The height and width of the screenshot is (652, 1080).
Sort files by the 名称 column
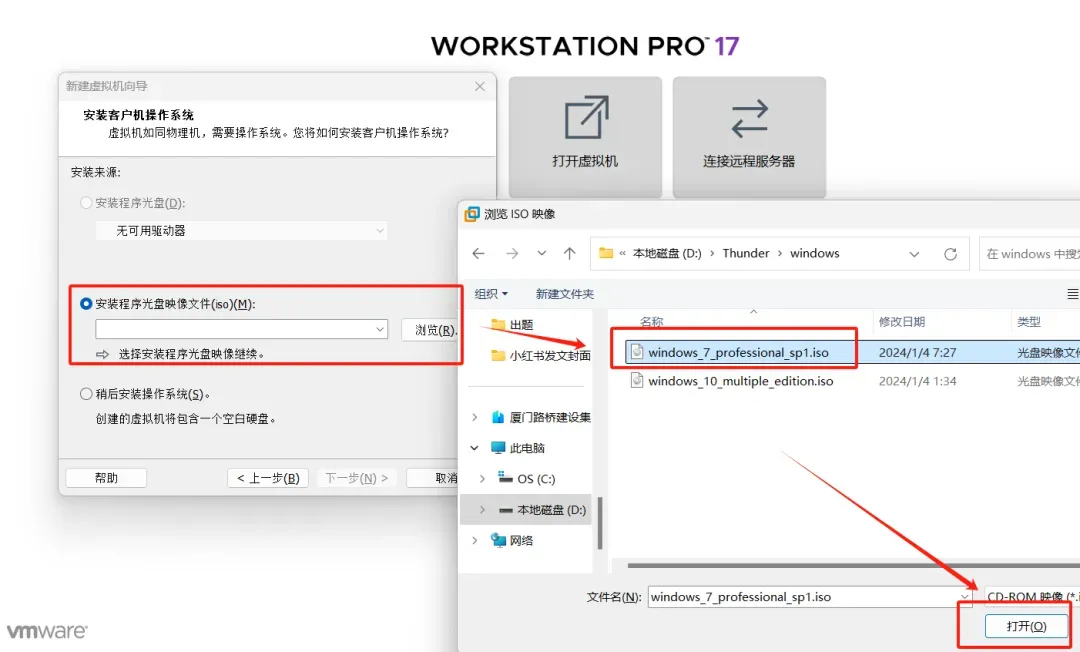coord(652,322)
